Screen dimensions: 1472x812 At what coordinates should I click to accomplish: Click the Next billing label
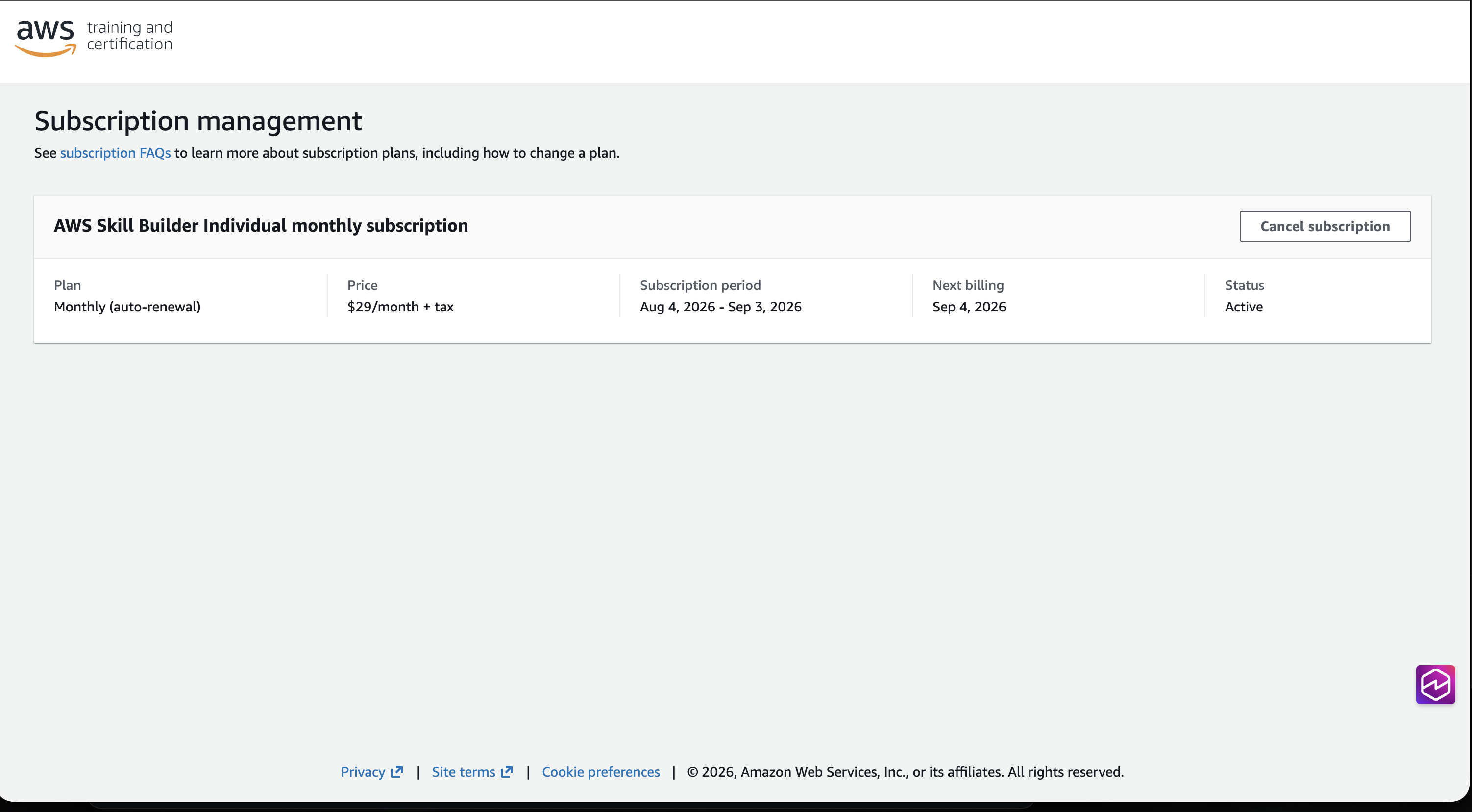pos(968,285)
